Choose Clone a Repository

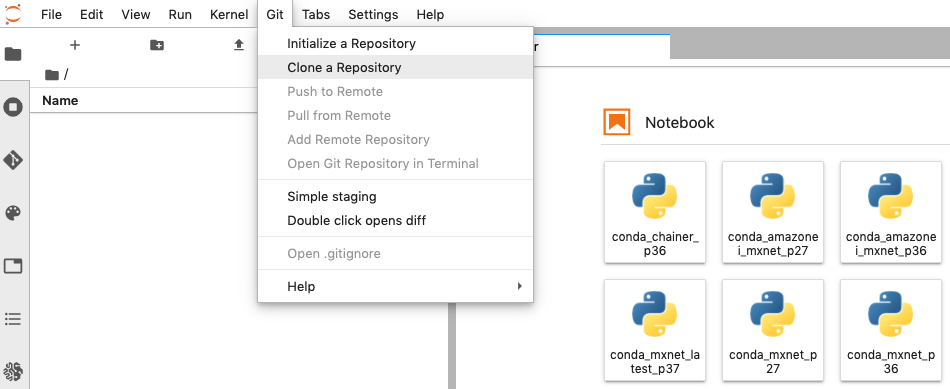point(396,67)
